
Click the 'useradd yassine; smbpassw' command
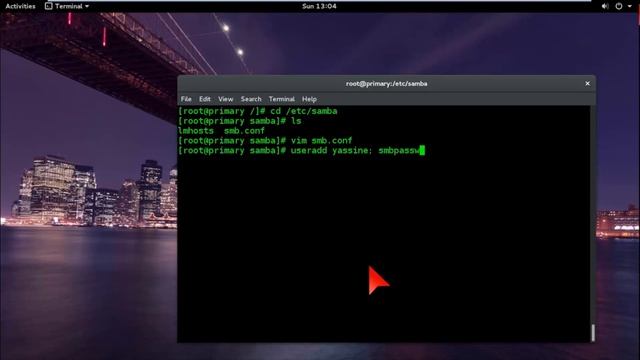tap(355, 150)
